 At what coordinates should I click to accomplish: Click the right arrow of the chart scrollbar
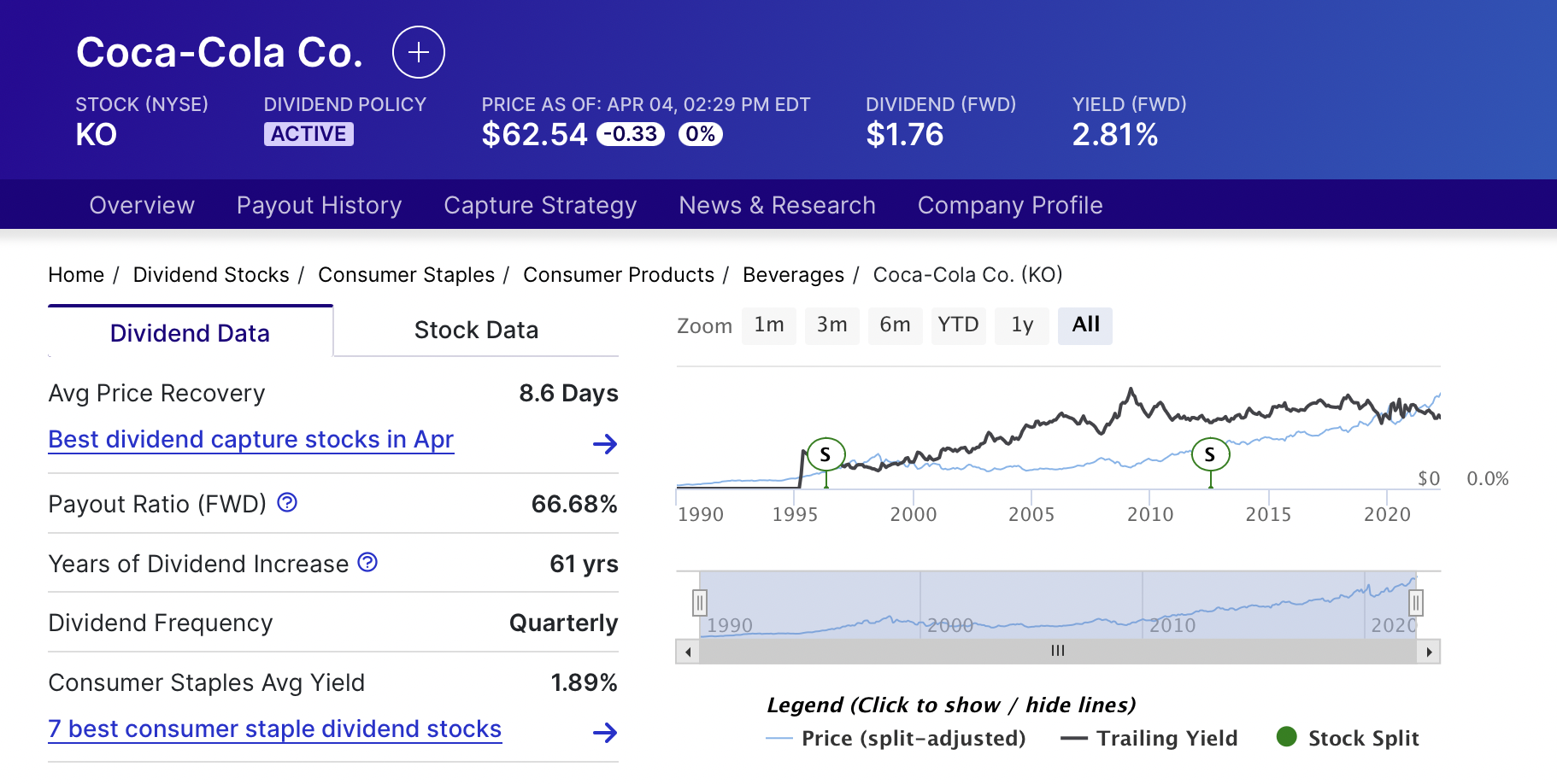1431,651
